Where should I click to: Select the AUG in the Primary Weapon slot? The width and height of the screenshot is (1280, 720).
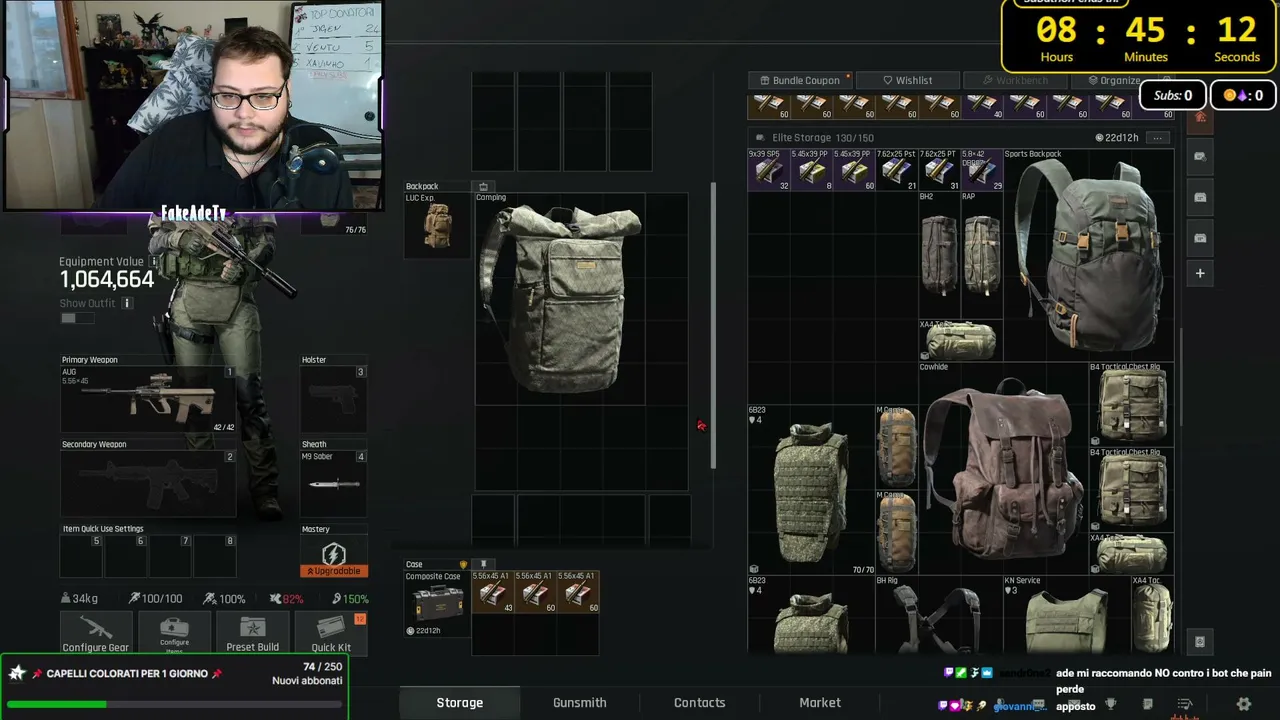148,400
